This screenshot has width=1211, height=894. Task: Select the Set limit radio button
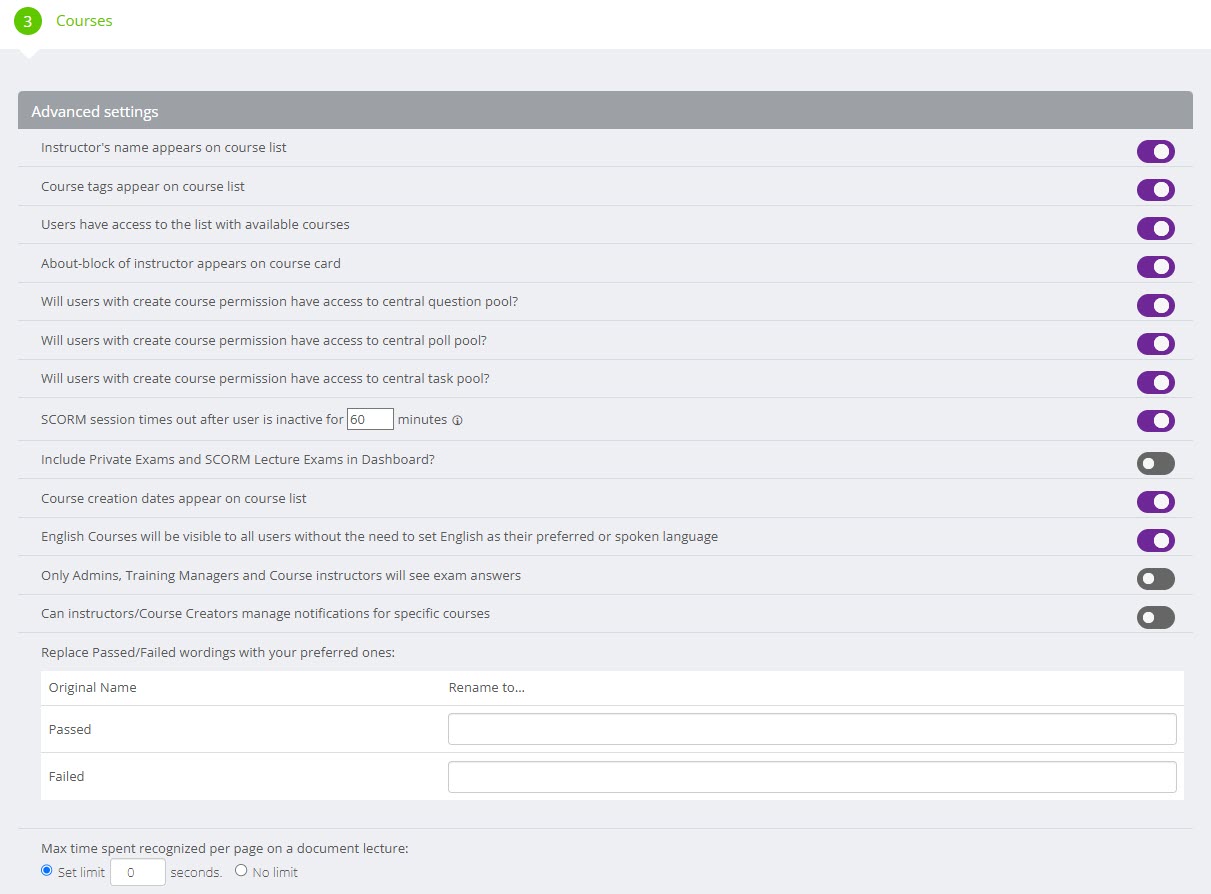tap(47, 871)
